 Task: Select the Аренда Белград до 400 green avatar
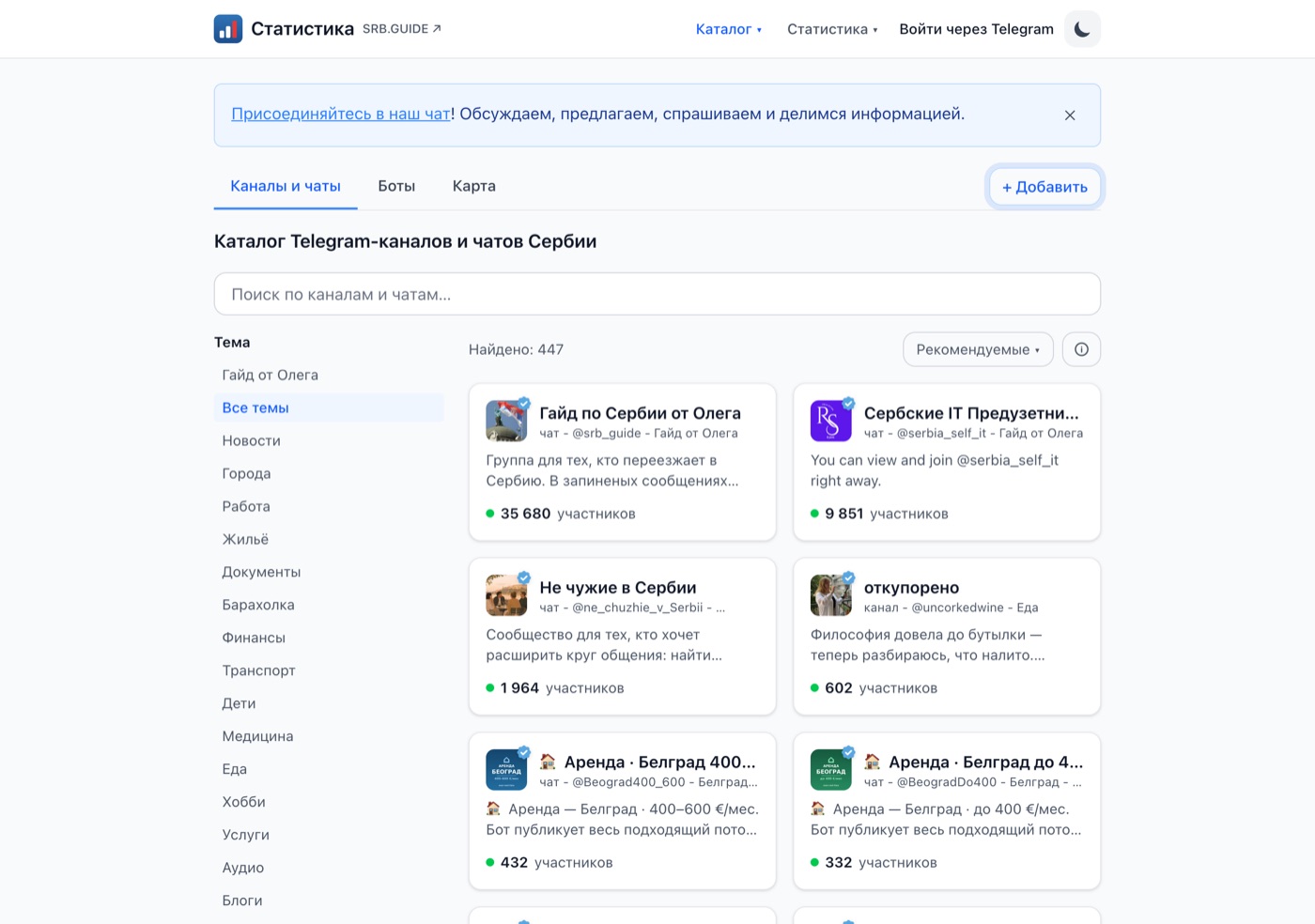tap(831, 770)
